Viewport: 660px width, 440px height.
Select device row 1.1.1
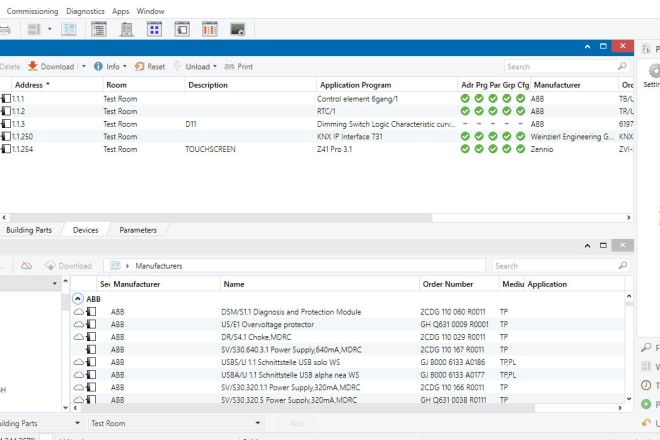point(317,99)
